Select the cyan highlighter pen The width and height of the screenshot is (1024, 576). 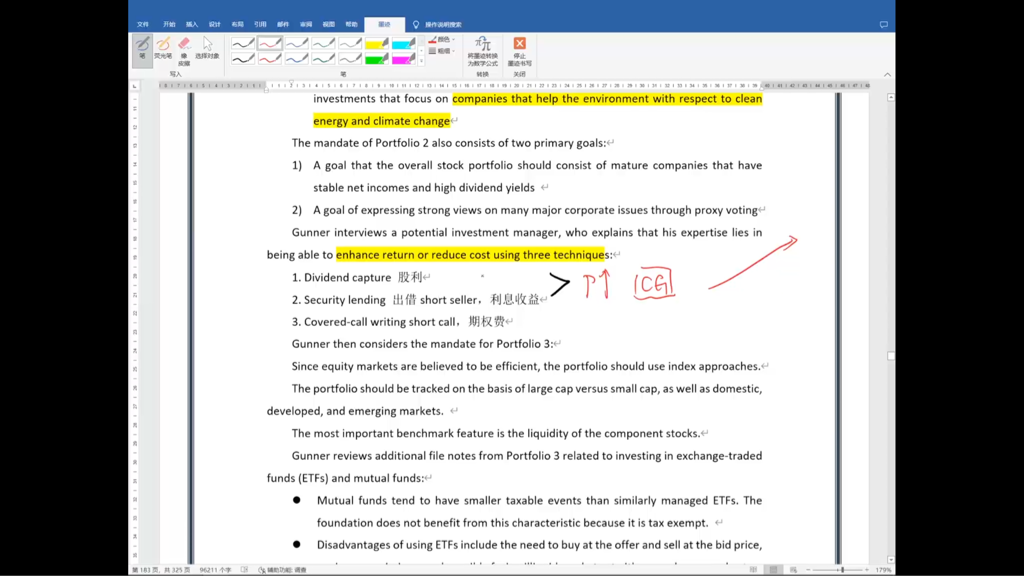pyautogui.click(x=404, y=44)
